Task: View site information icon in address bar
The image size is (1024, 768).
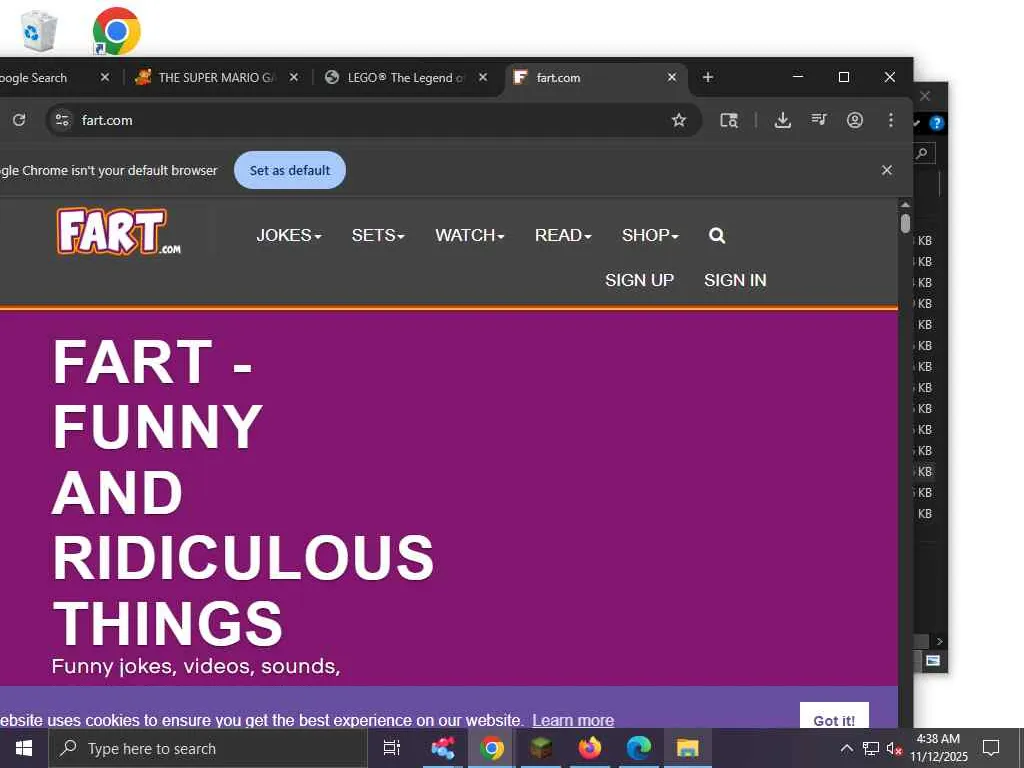Action: (62, 120)
